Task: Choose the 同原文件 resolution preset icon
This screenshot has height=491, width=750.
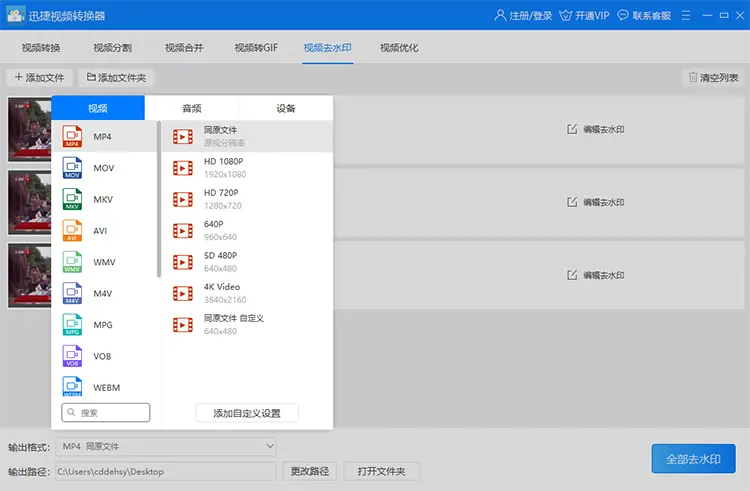Action: click(x=183, y=137)
